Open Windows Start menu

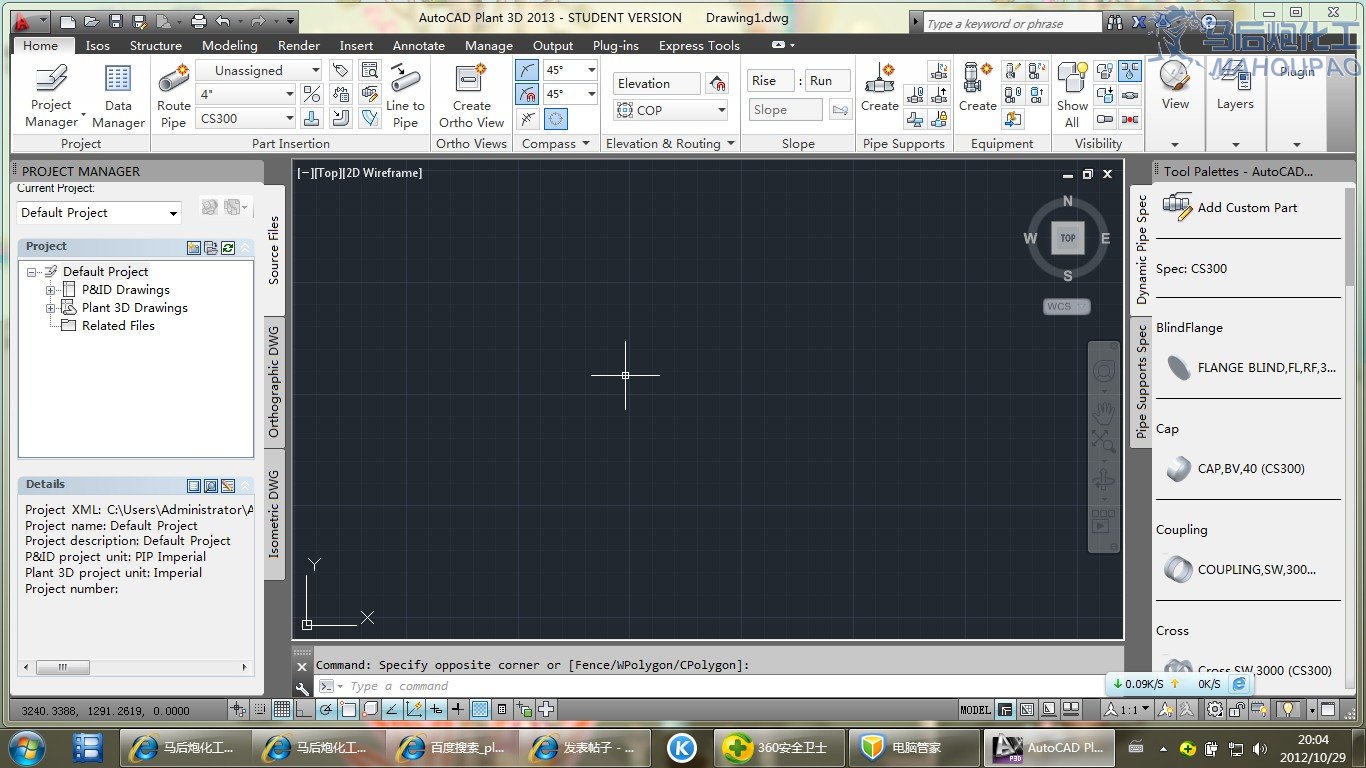[27, 747]
